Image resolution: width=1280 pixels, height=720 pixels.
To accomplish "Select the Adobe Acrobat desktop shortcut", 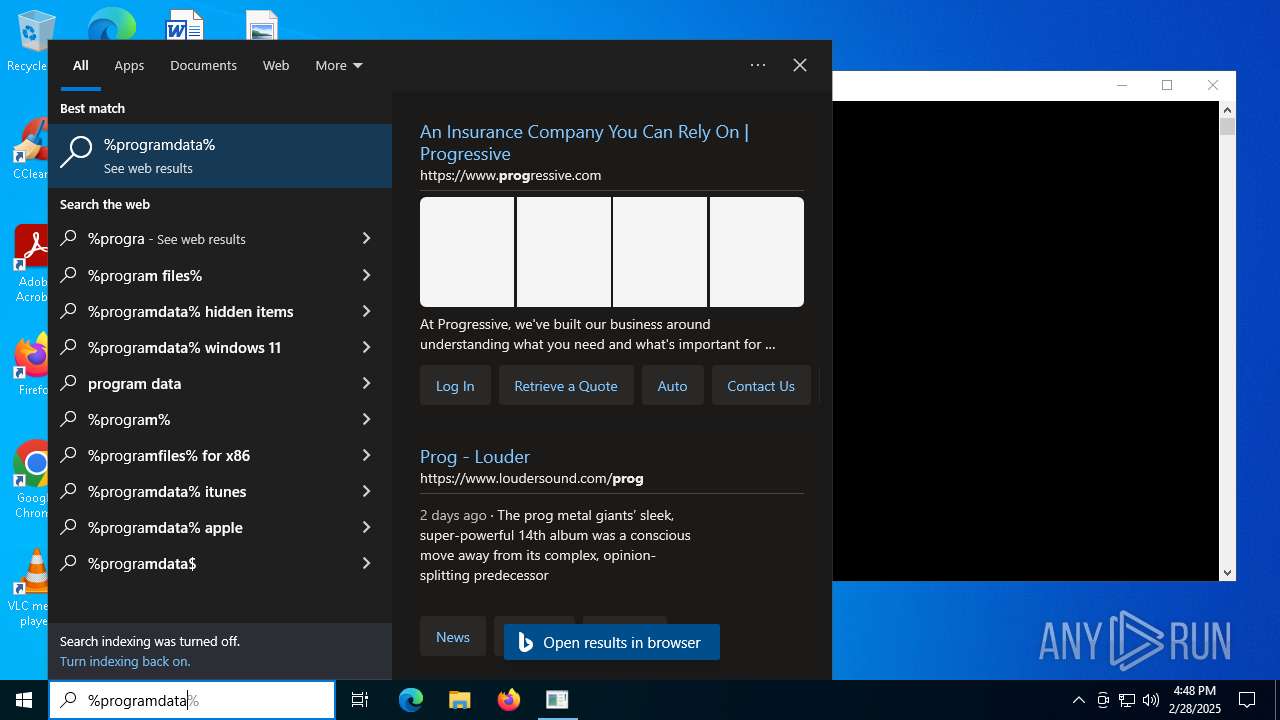I will point(33,264).
